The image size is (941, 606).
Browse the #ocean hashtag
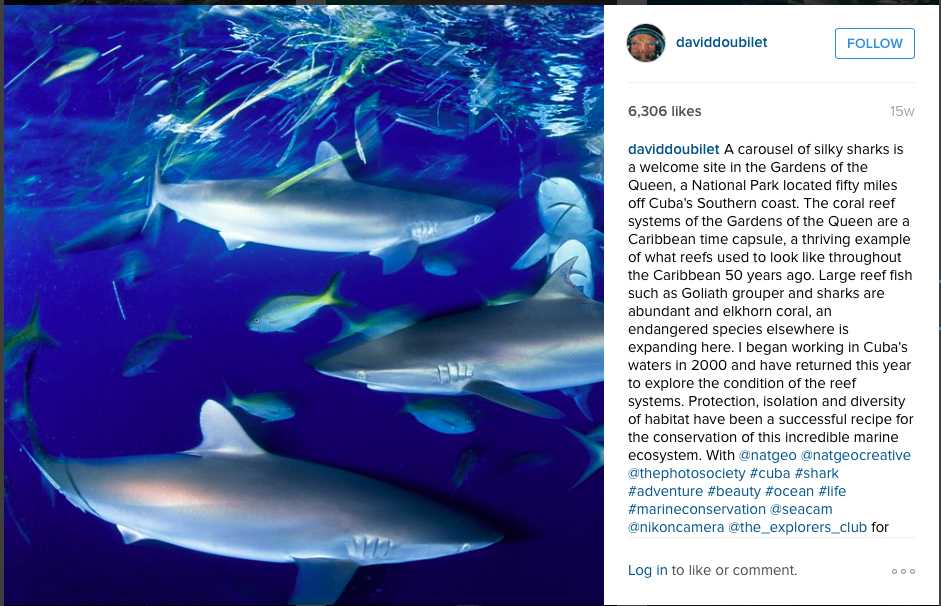(789, 491)
